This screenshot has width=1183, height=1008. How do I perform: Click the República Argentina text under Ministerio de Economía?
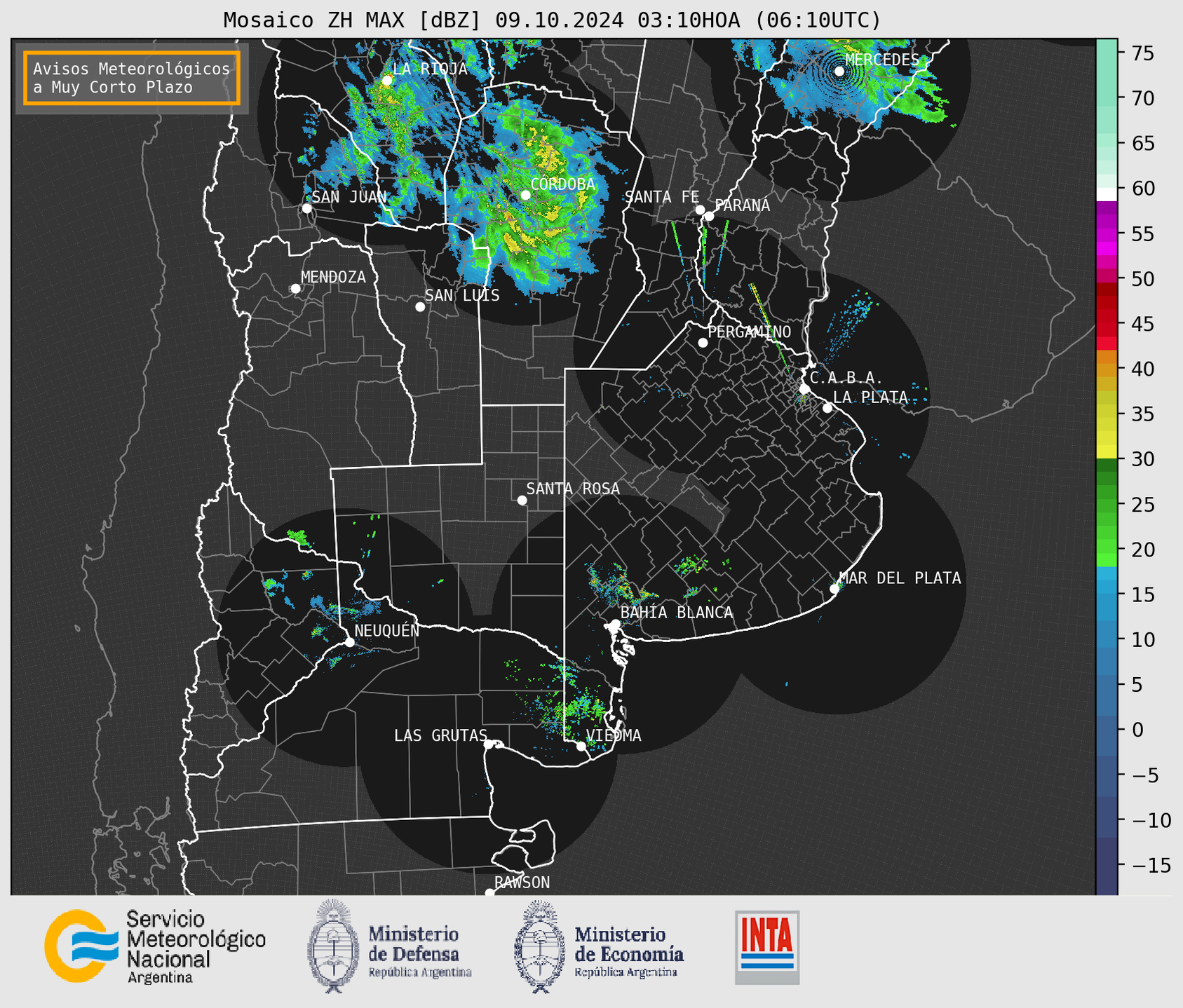626,972
